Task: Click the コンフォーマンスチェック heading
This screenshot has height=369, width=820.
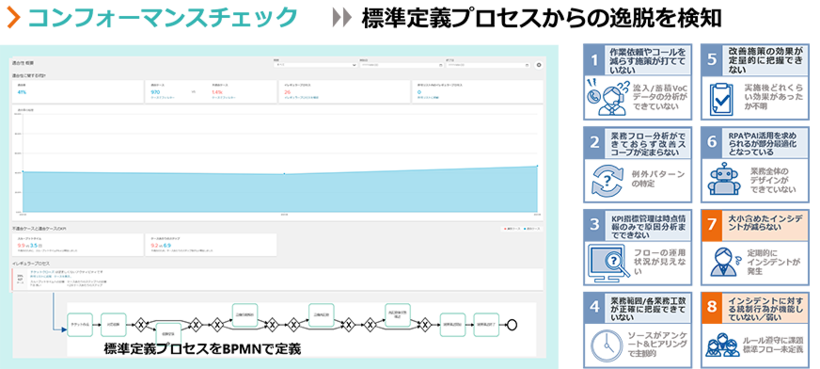Action: click(162, 18)
